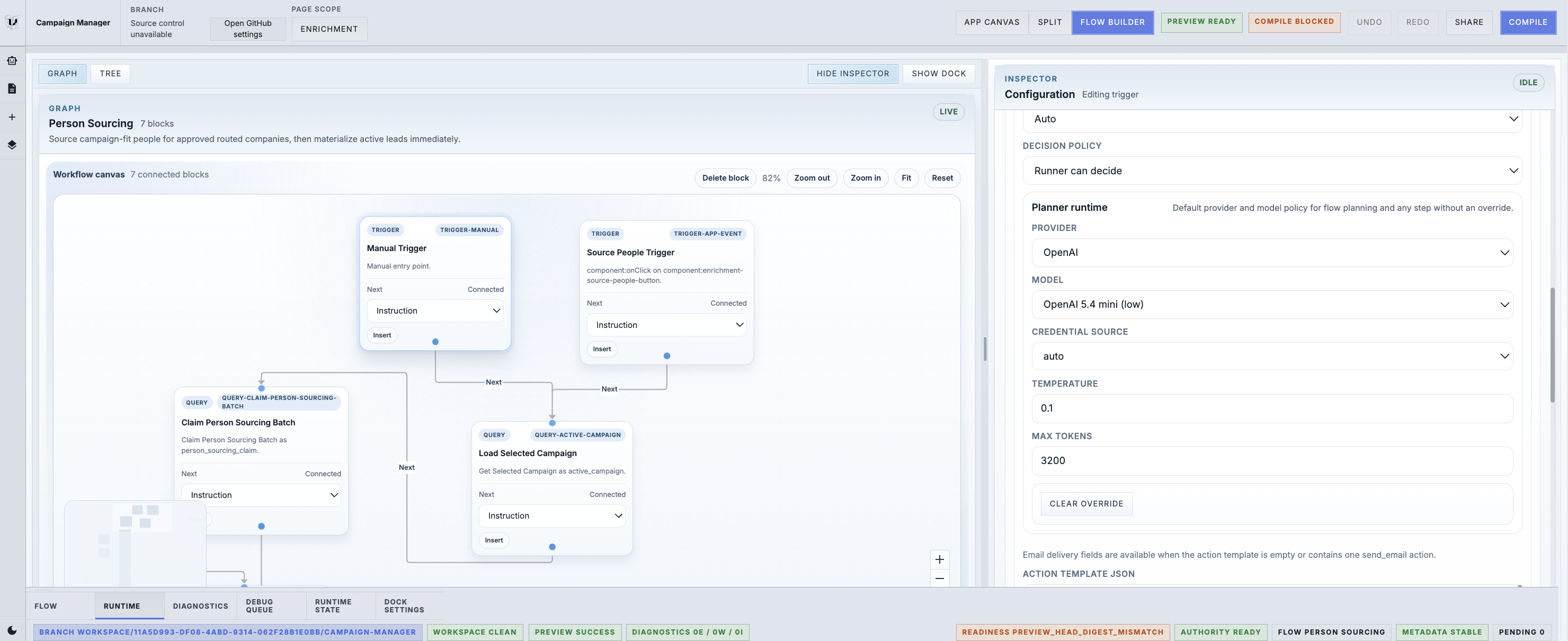This screenshot has height=641, width=1568.
Task: Toggle HIDE INSPECTOR to collapse the inspector
Action: pyautogui.click(x=853, y=74)
